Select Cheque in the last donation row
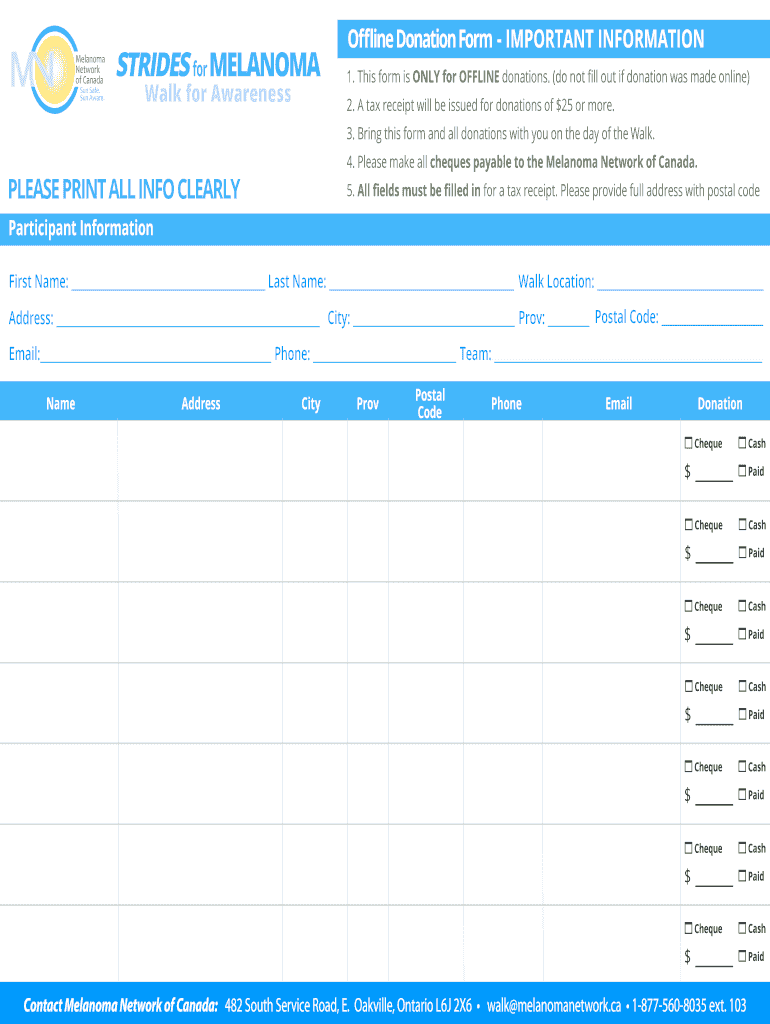770x1024 pixels. (x=689, y=928)
